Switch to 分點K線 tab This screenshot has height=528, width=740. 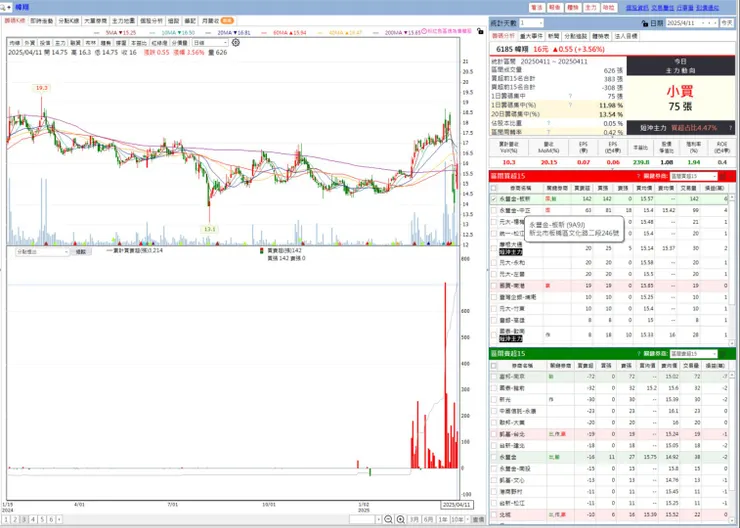click(69, 21)
